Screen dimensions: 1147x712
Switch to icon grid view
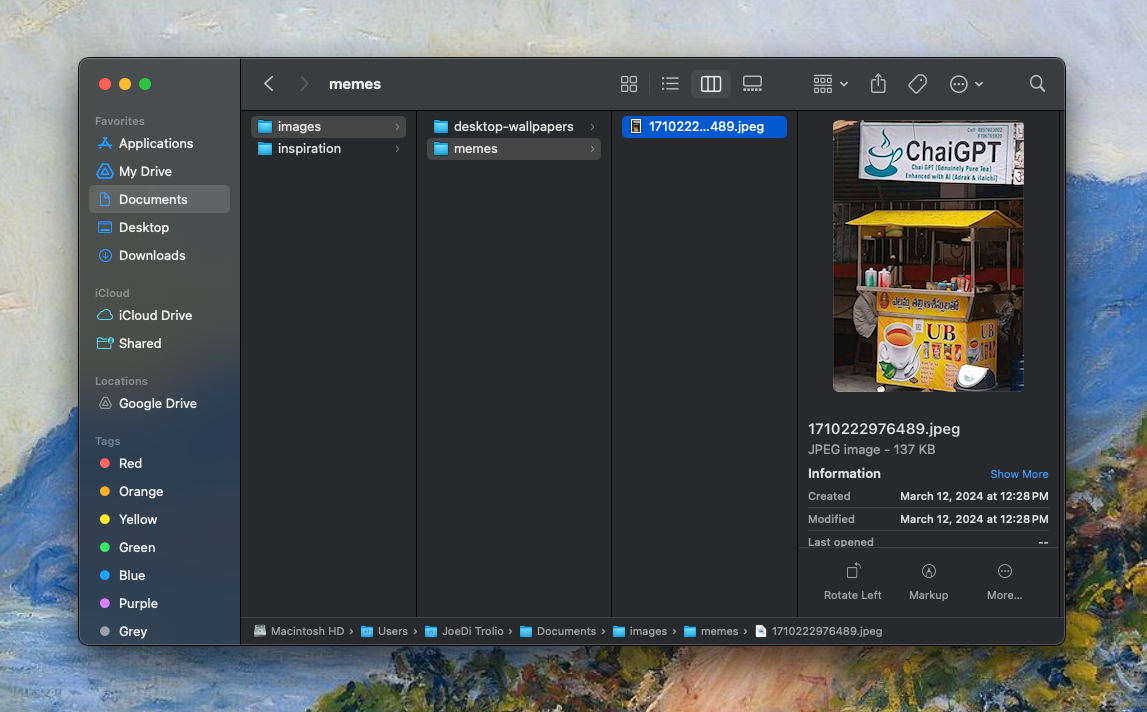tap(629, 84)
